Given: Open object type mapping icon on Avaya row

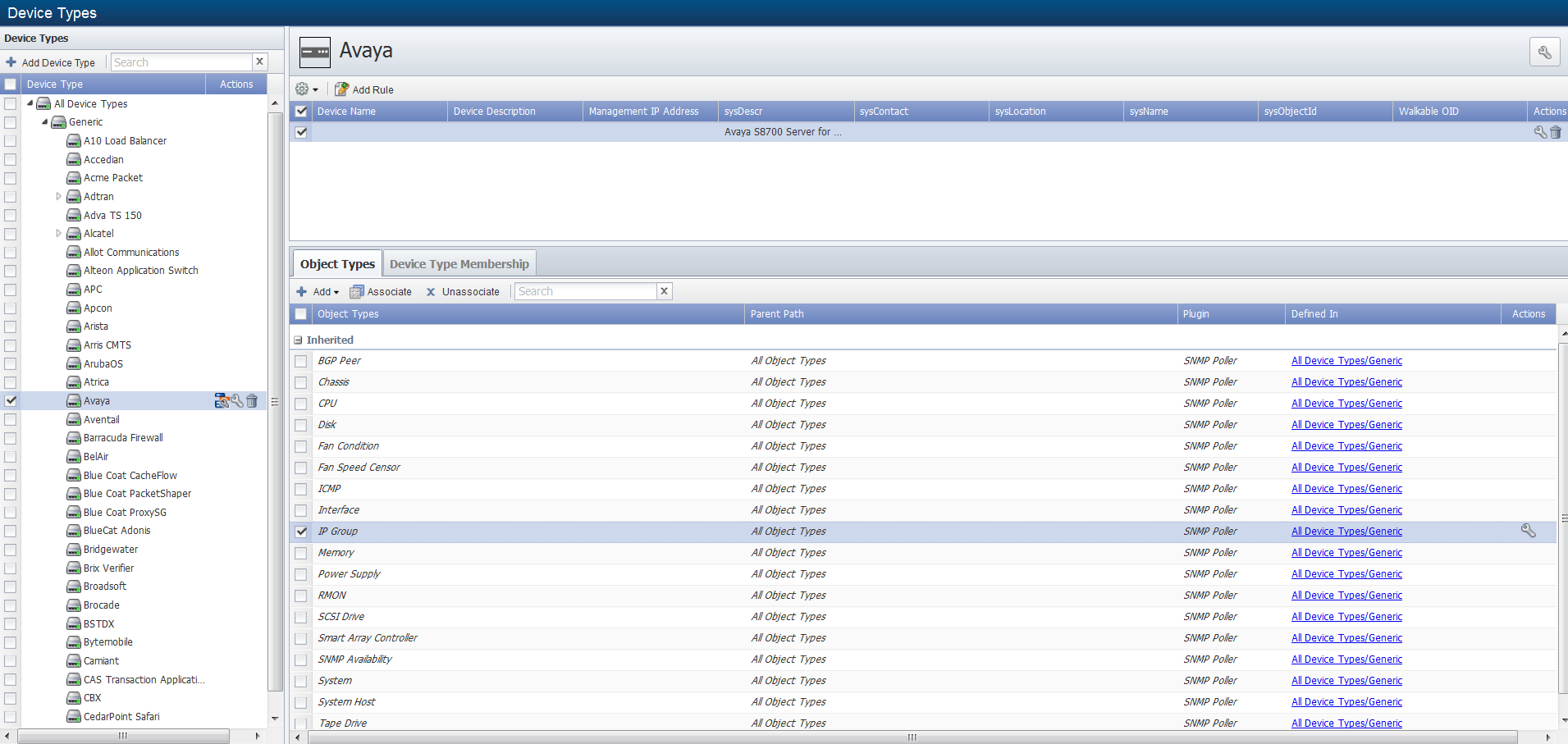Looking at the screenshot, I should click(x=222, y=401).
